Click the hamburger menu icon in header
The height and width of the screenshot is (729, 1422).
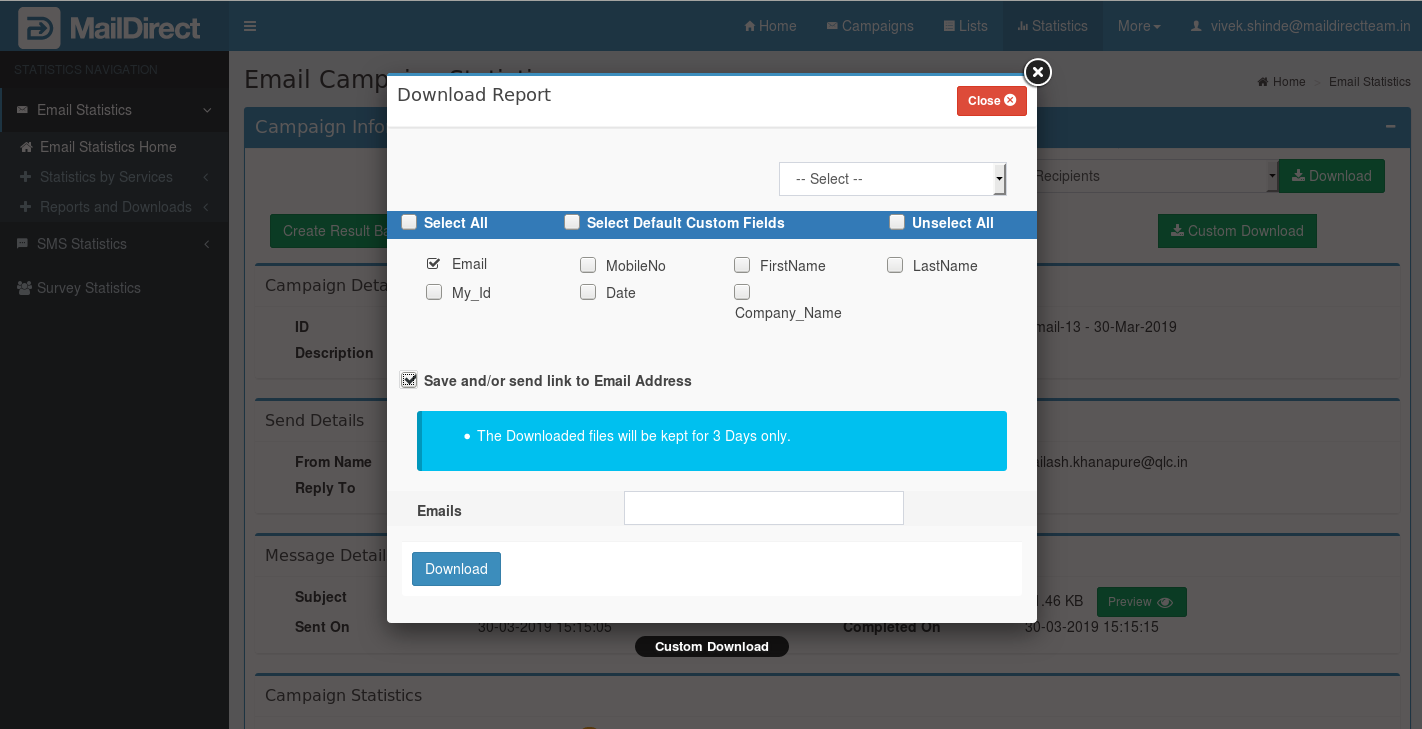tap(250, 26)
